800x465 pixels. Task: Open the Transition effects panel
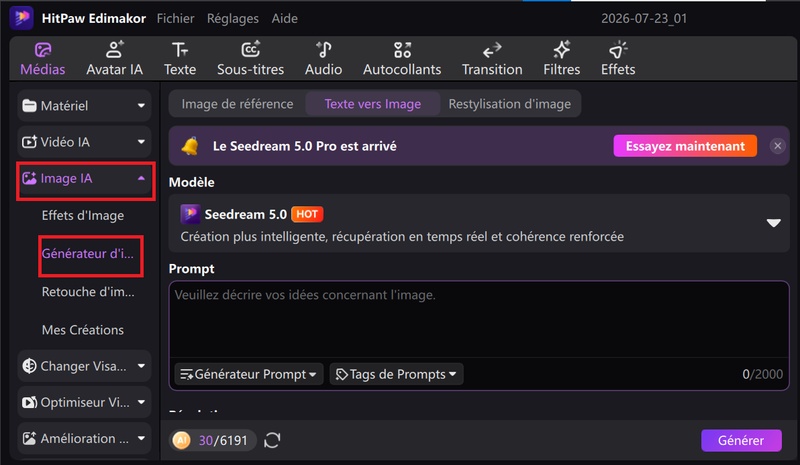click(492, 58)
